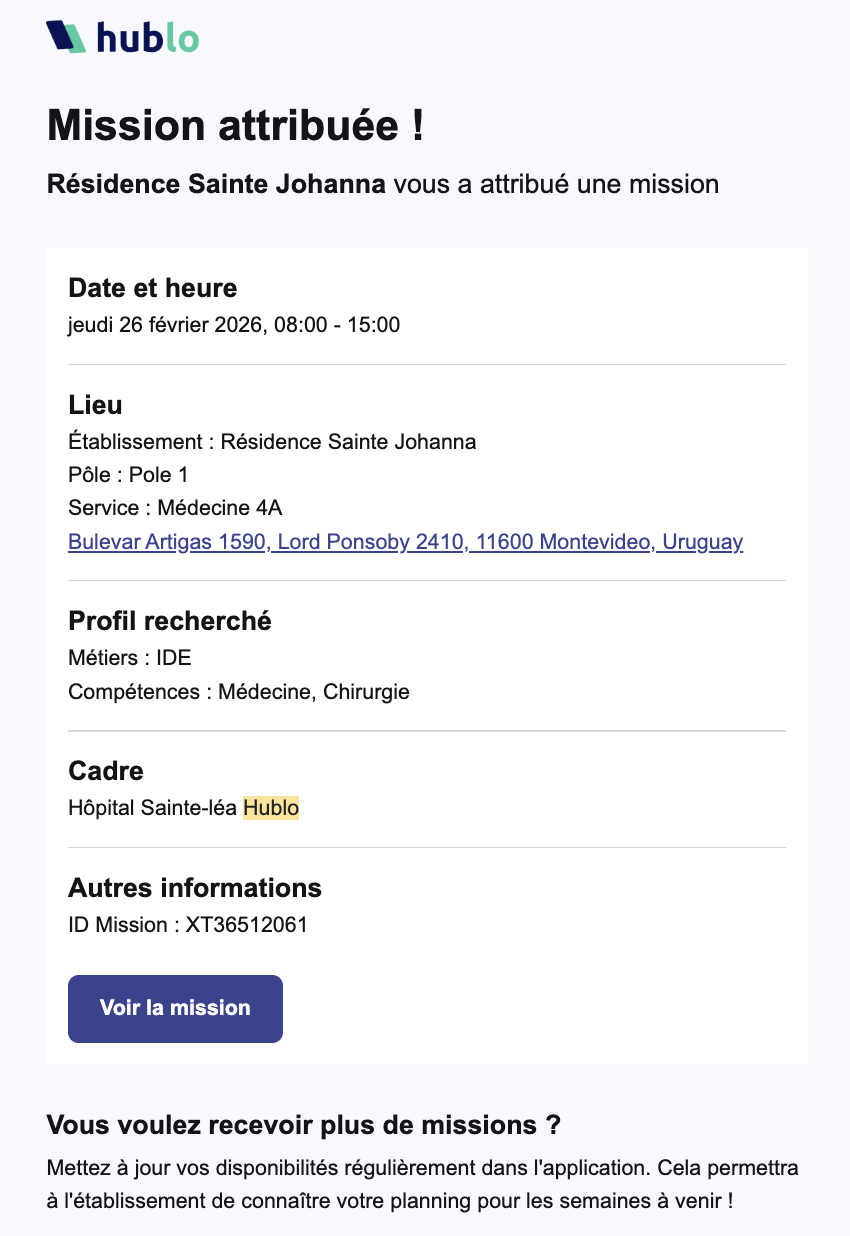850x1236 pixels.
Task: Click the Profil recherché heading
Action: 170,621
